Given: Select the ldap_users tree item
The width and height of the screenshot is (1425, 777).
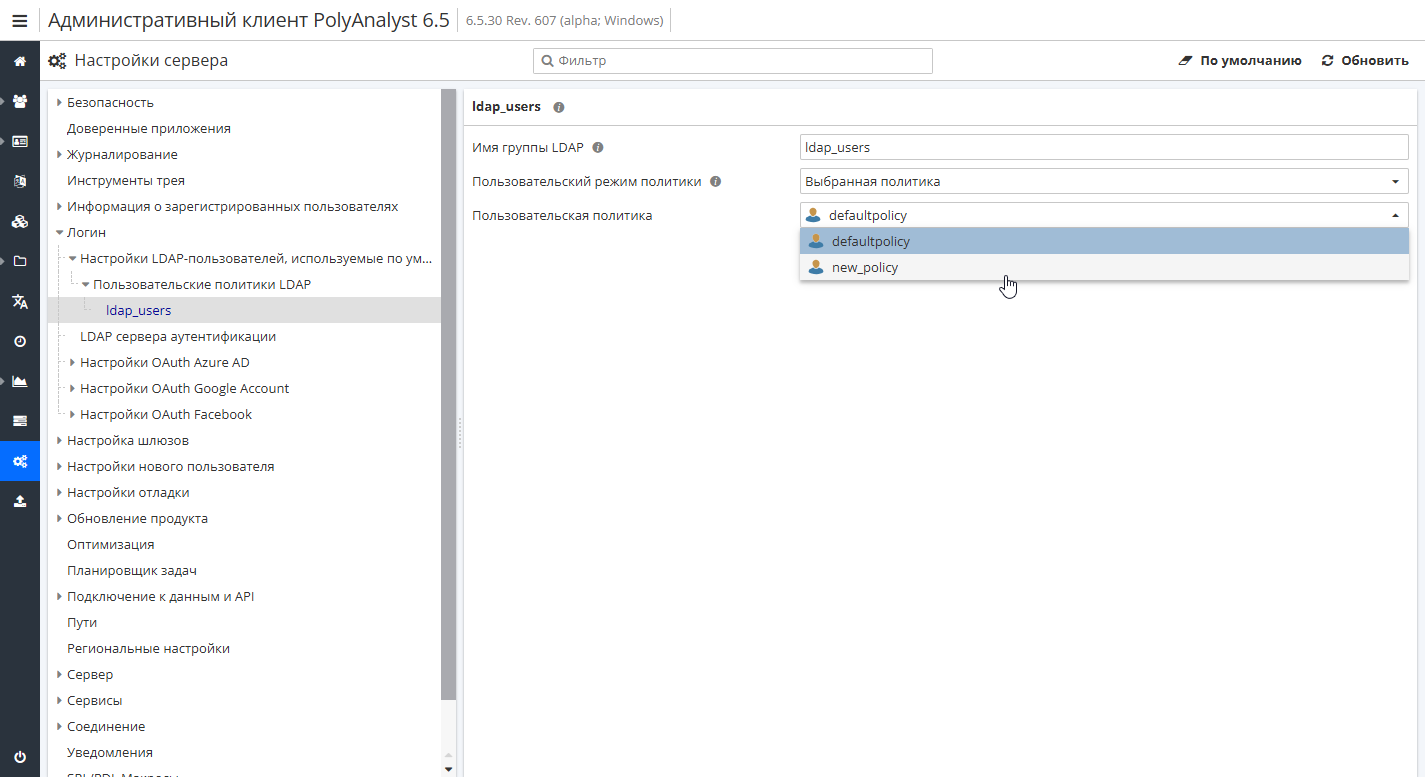Looking at the screenshot, I should click(x=139, y=310).
